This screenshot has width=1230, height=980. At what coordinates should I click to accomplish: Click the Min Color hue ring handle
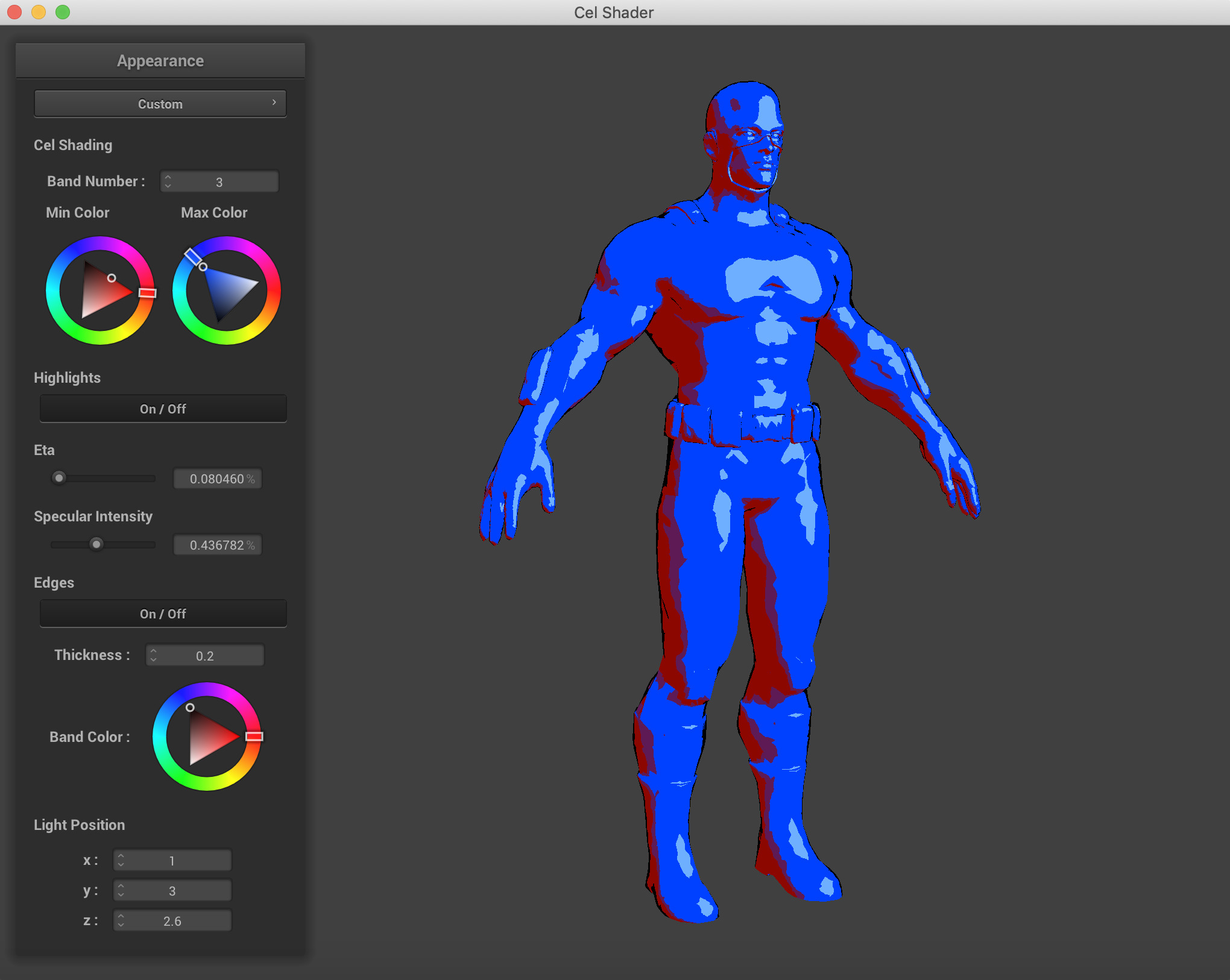click(x=148, y=293)
